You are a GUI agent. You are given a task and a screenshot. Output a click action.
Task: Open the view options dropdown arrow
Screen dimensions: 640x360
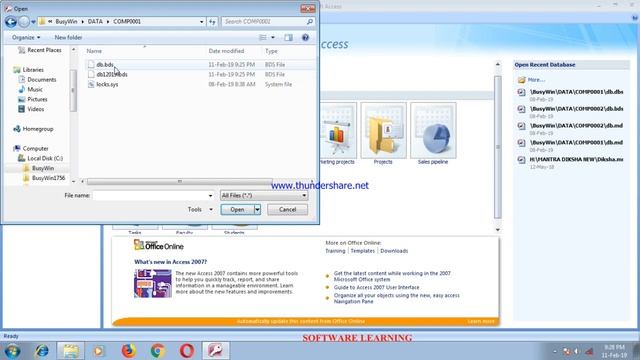tap(273, 38)
